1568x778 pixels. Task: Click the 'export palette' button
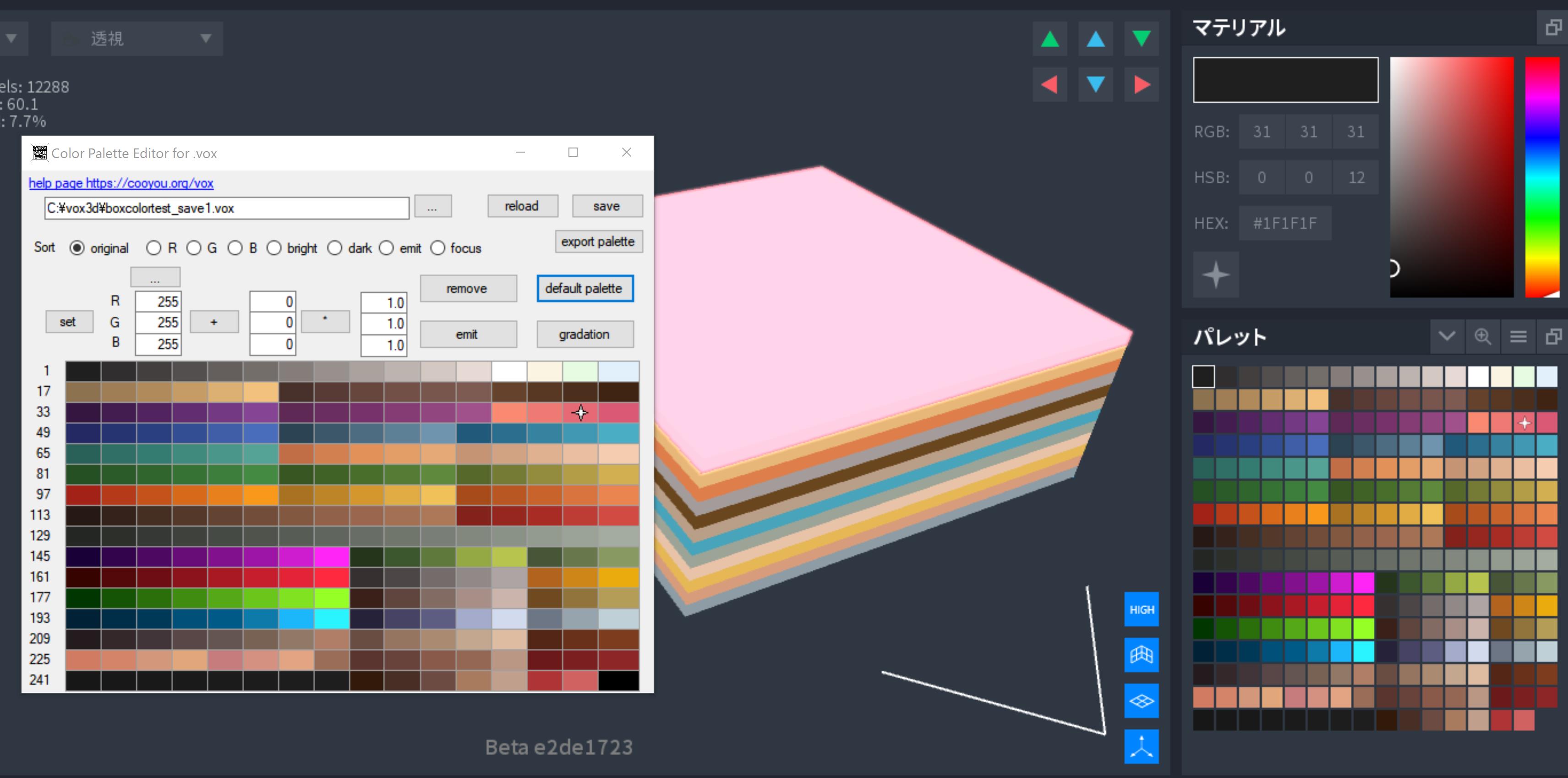pos(598,241)
